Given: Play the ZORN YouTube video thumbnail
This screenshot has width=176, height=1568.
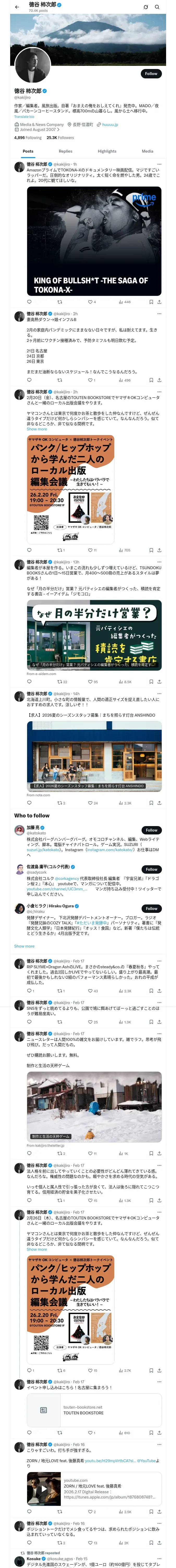Looking at the screenshot, I should pyautogui.click(x=44, y=1489).
